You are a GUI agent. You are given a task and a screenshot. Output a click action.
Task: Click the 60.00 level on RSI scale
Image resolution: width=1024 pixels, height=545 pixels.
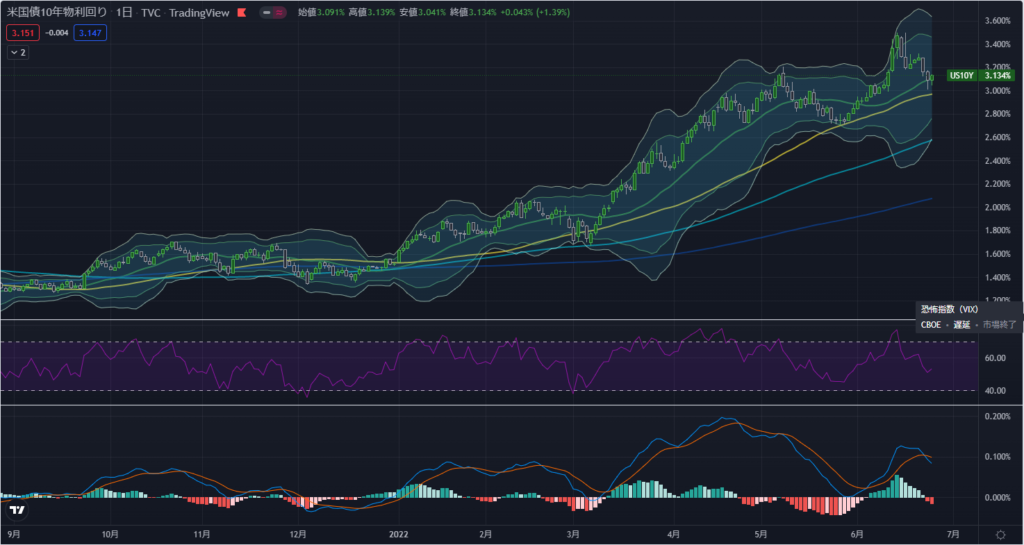coord(995,357)
